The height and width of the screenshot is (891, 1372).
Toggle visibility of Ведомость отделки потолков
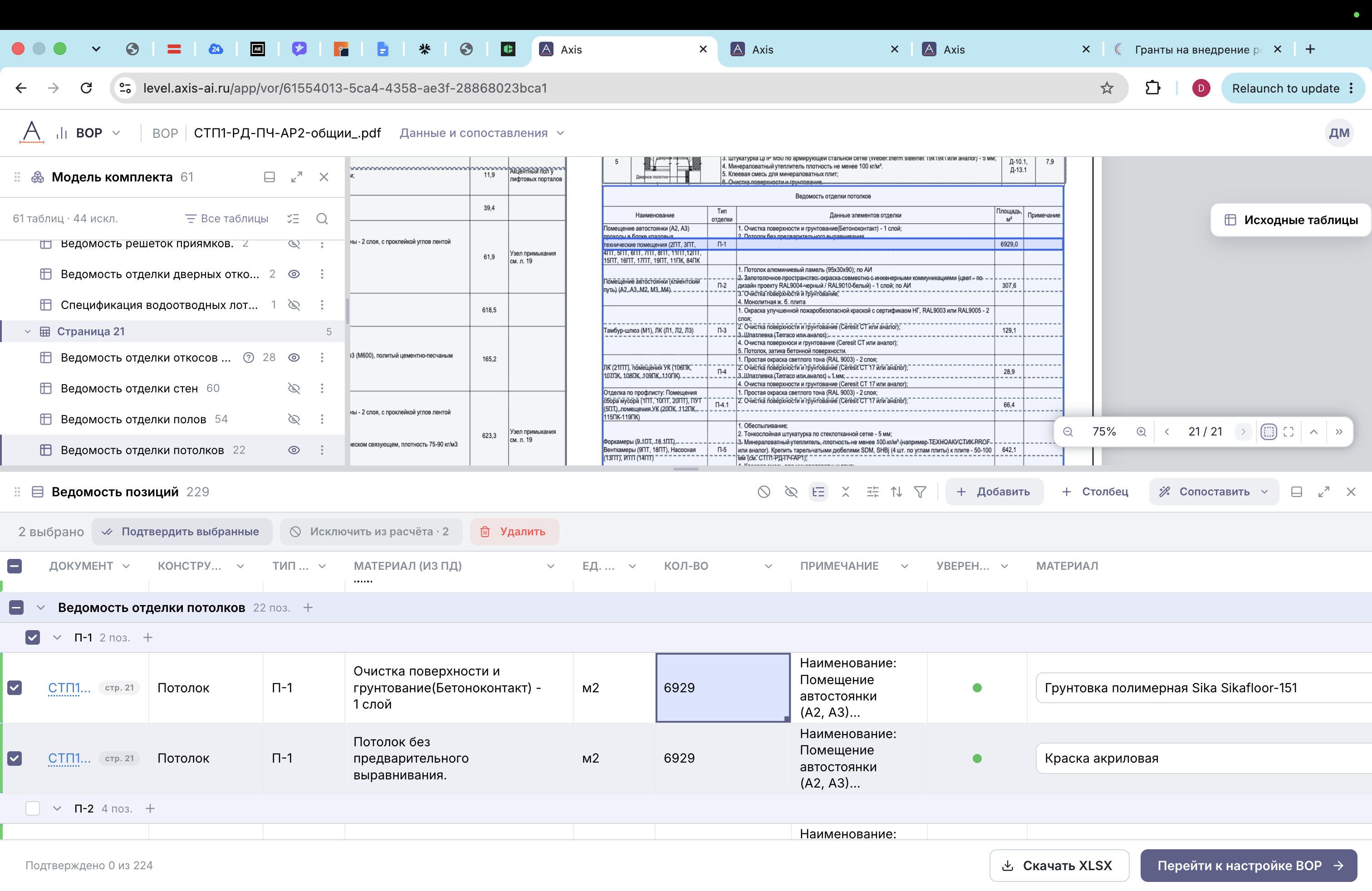point(294,450)
